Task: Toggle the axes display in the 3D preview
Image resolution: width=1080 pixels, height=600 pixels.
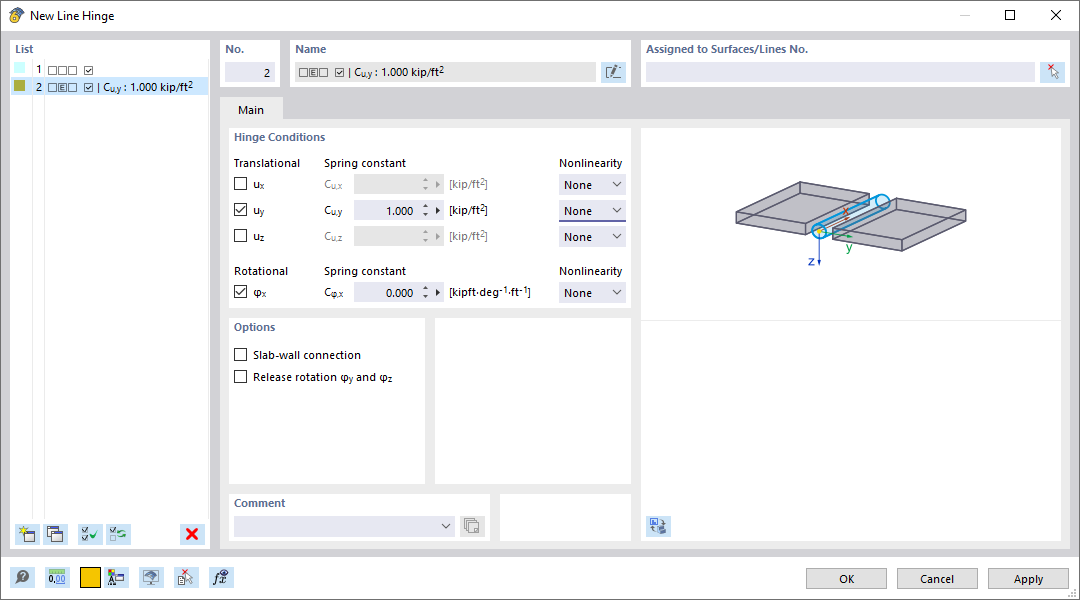Action: pos(658,525)
